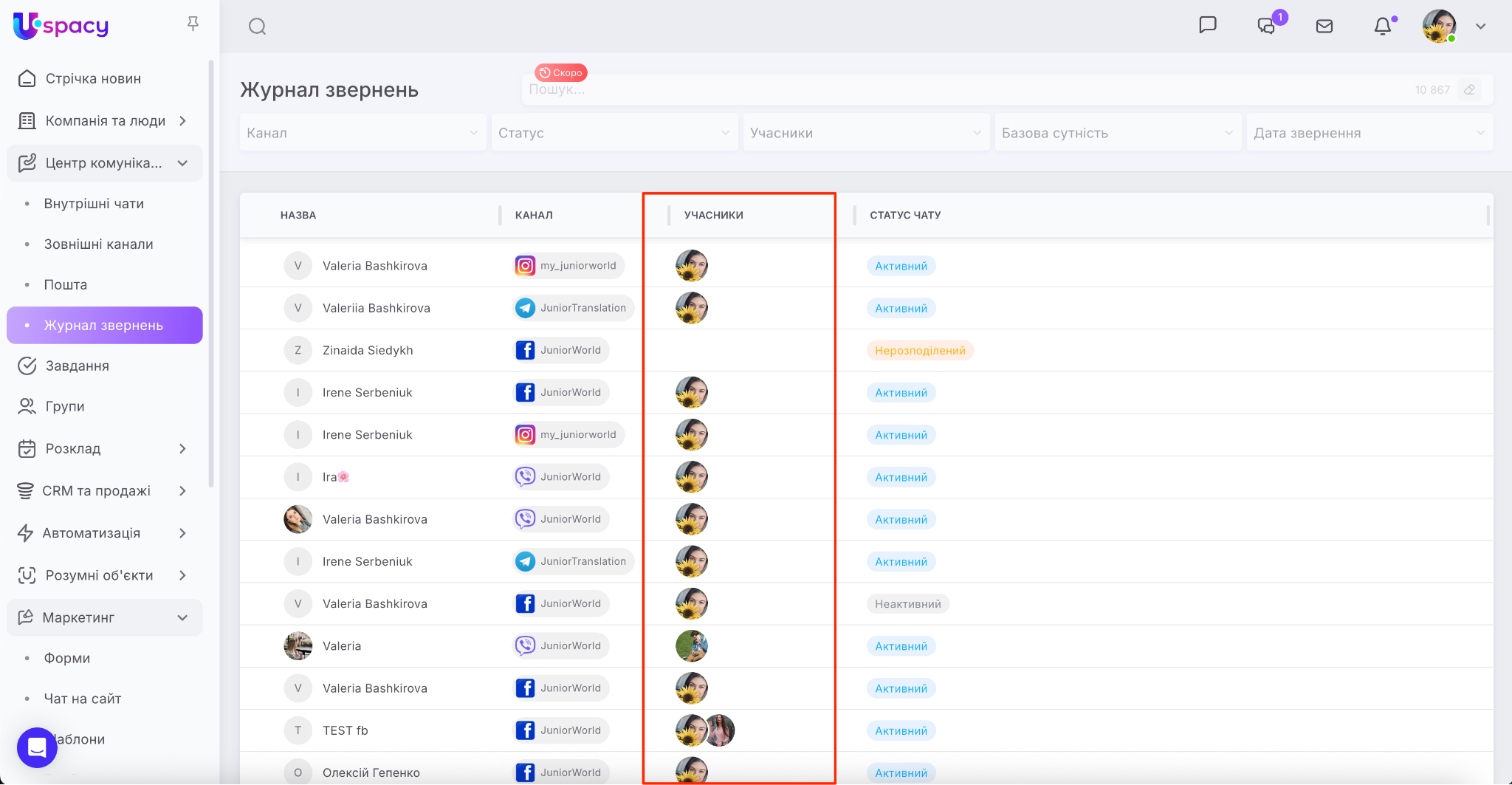Open the Дата звернення filter dropdown
Image resolution: width=1512 pixels, height=785 pixels.
[1370, 133]
